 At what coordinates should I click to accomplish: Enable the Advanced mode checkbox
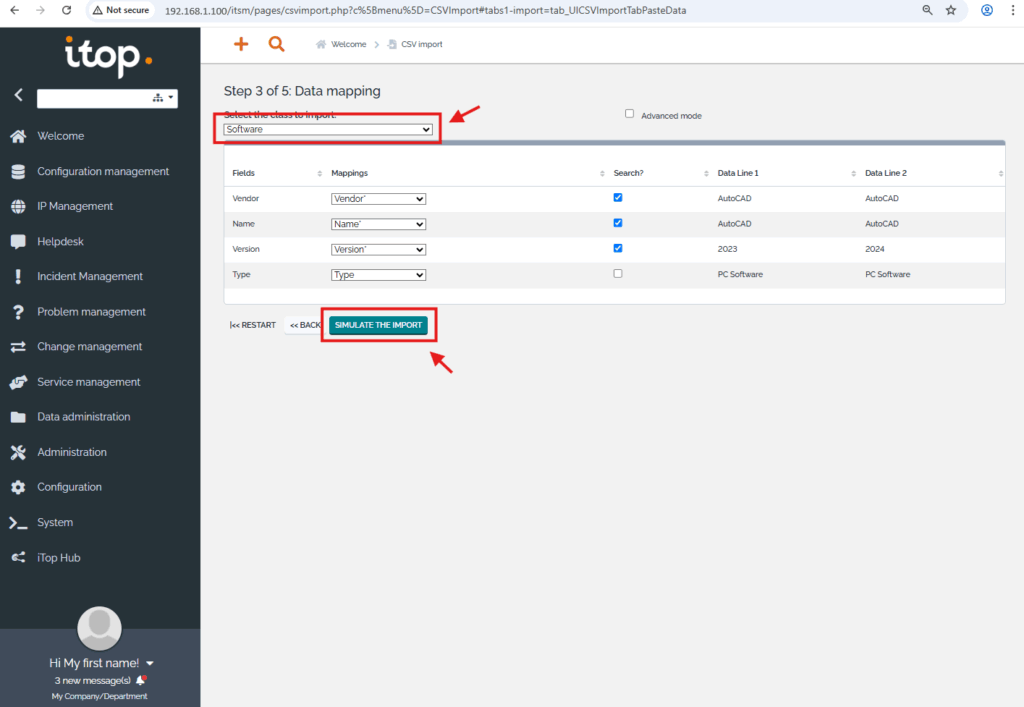[x=629, y=114]
